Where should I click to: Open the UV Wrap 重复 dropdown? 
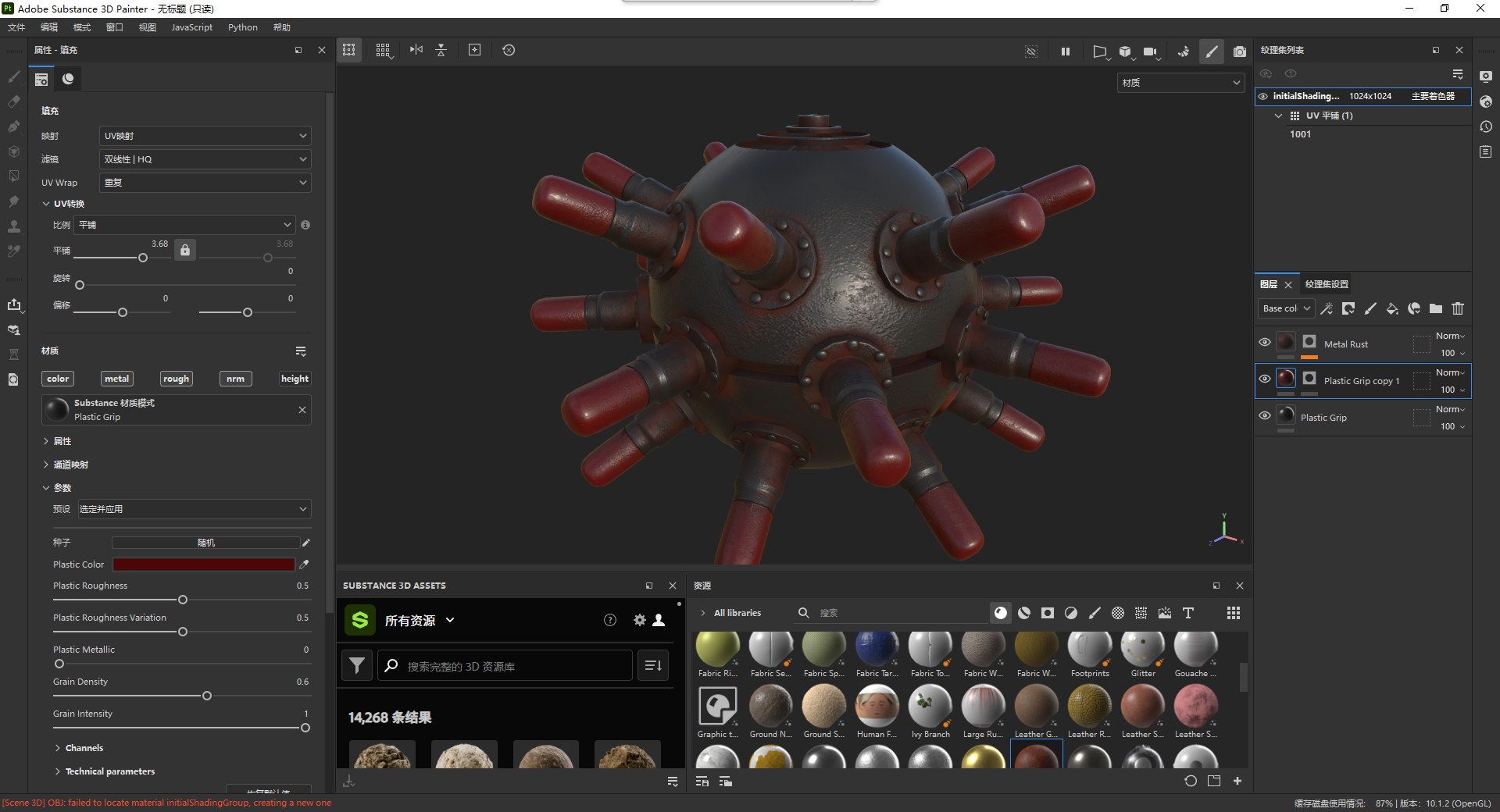click(205, 183)
